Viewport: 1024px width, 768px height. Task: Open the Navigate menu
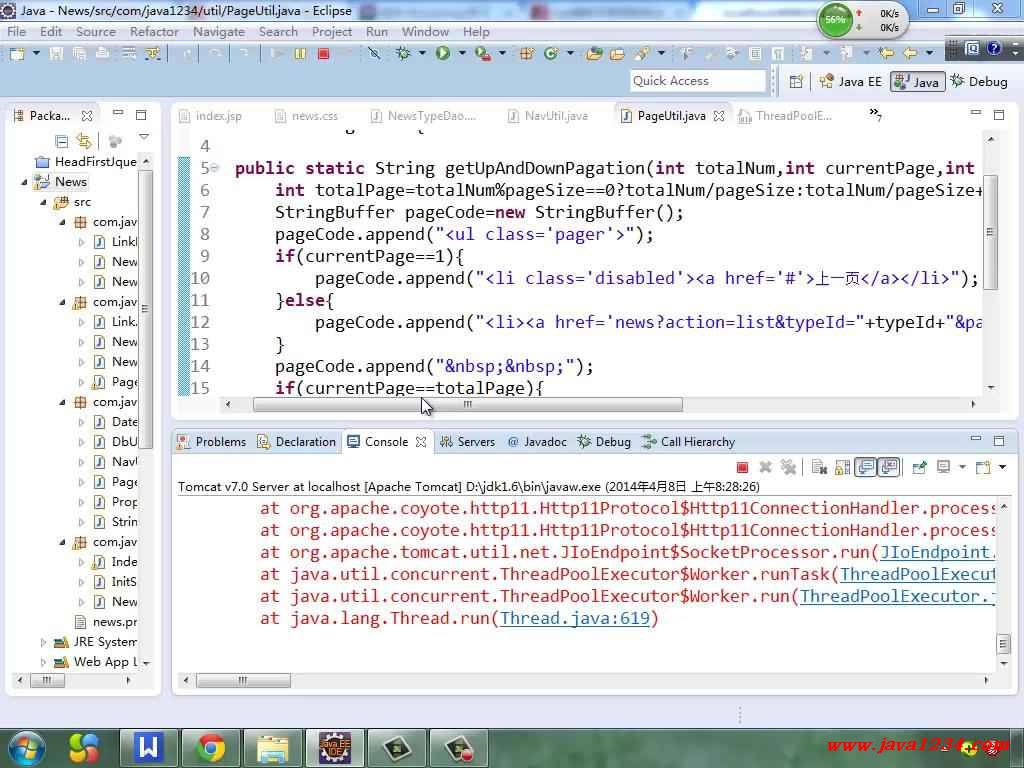219,31
